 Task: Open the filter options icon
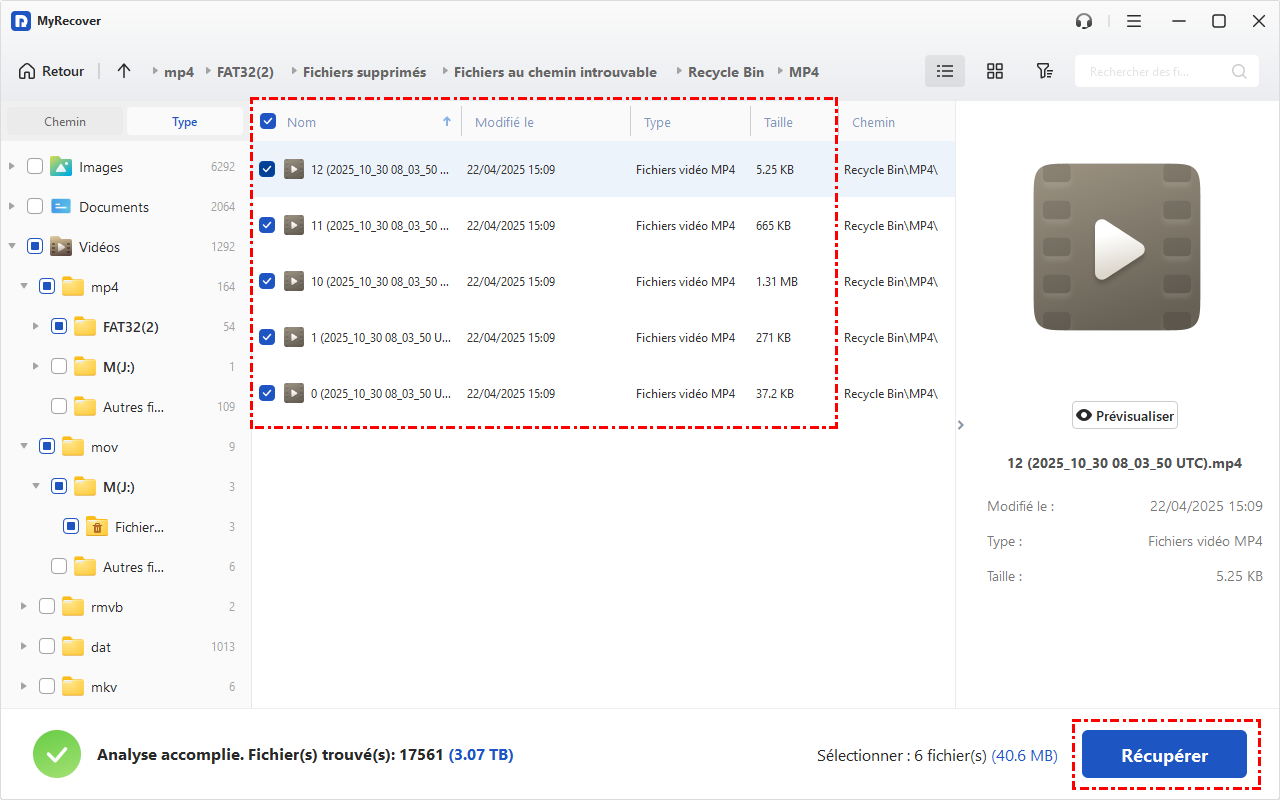click(1044, 71)
